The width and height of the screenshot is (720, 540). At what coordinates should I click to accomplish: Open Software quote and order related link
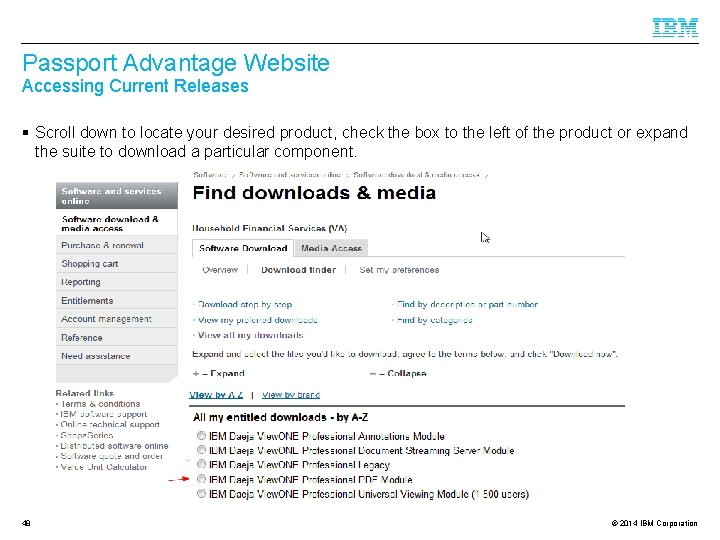click(112, 456)
